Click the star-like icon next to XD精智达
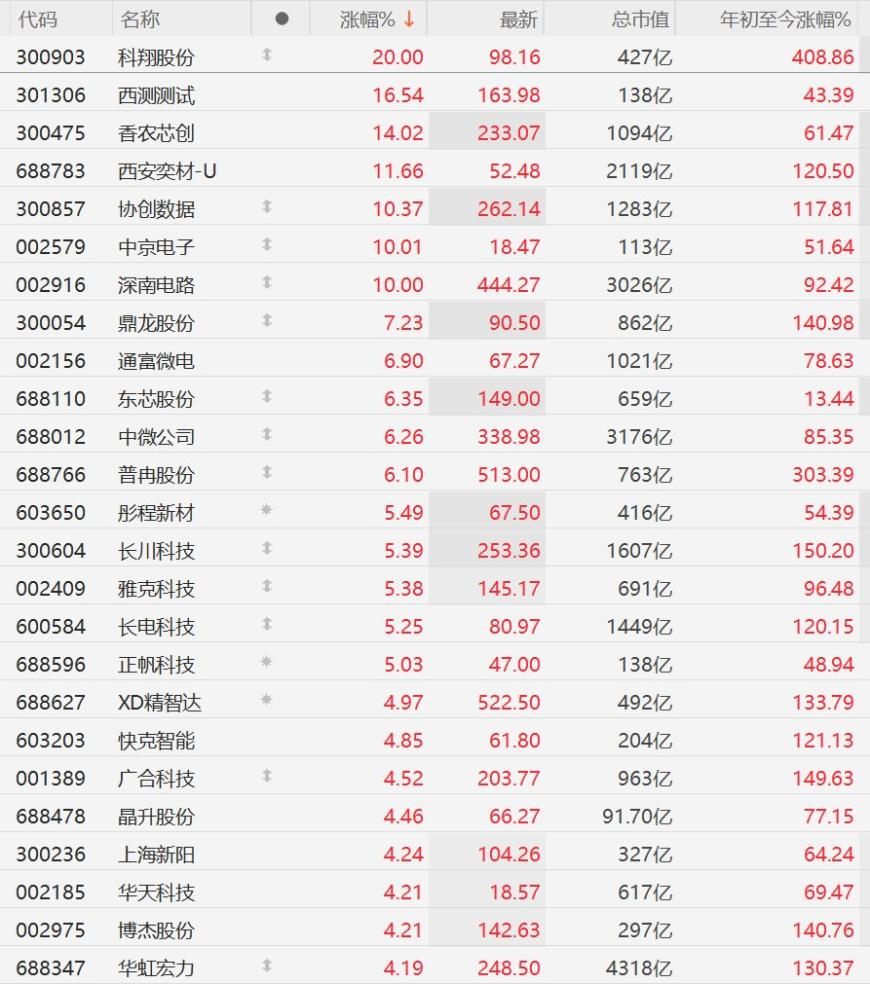 [266, 699]
